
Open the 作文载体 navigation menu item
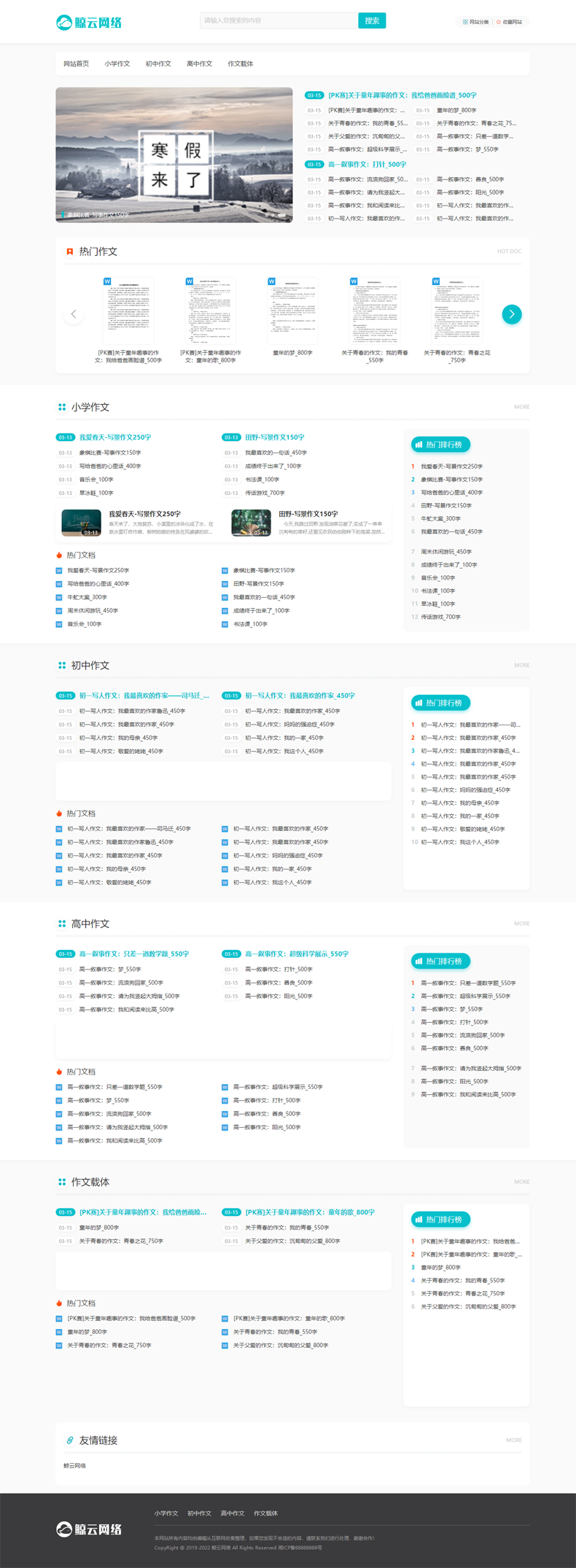pos(240,63)
